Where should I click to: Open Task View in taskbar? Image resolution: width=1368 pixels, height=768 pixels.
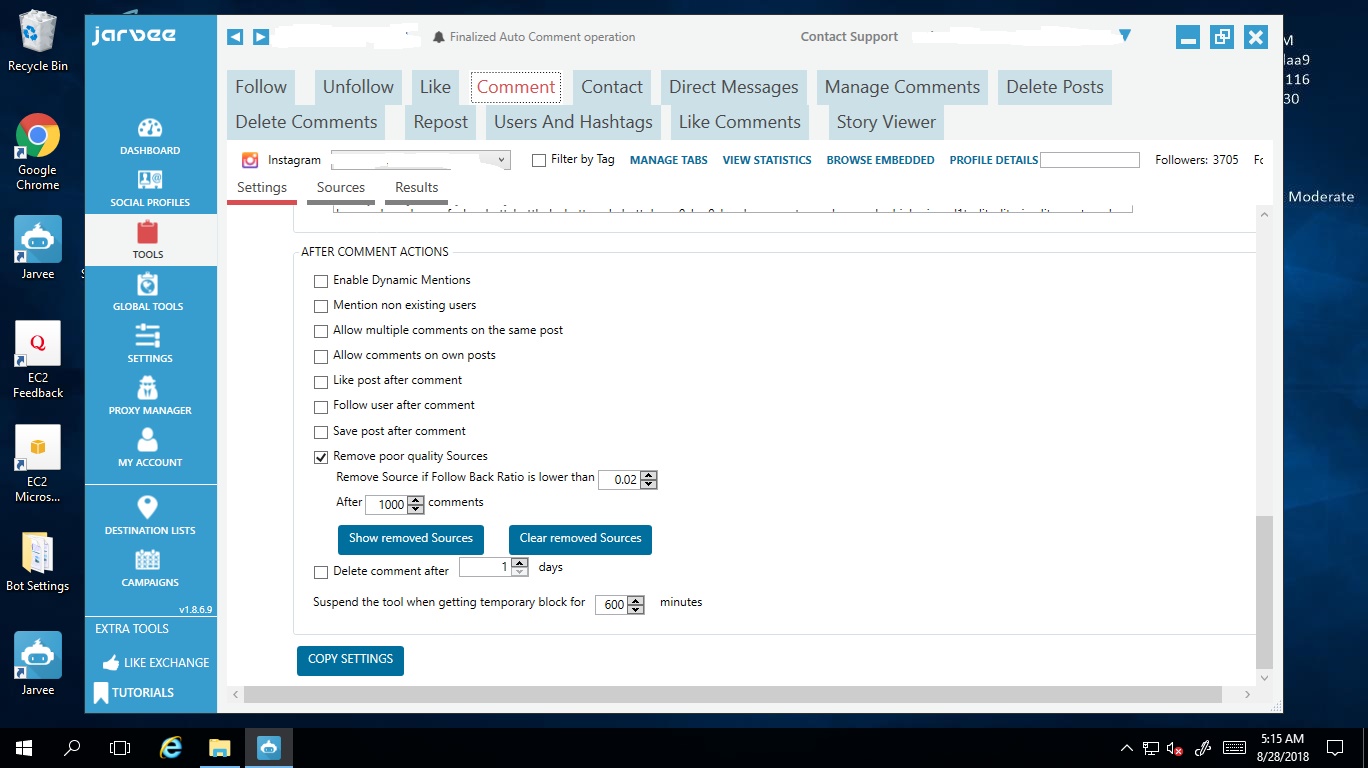click(120, 748)
